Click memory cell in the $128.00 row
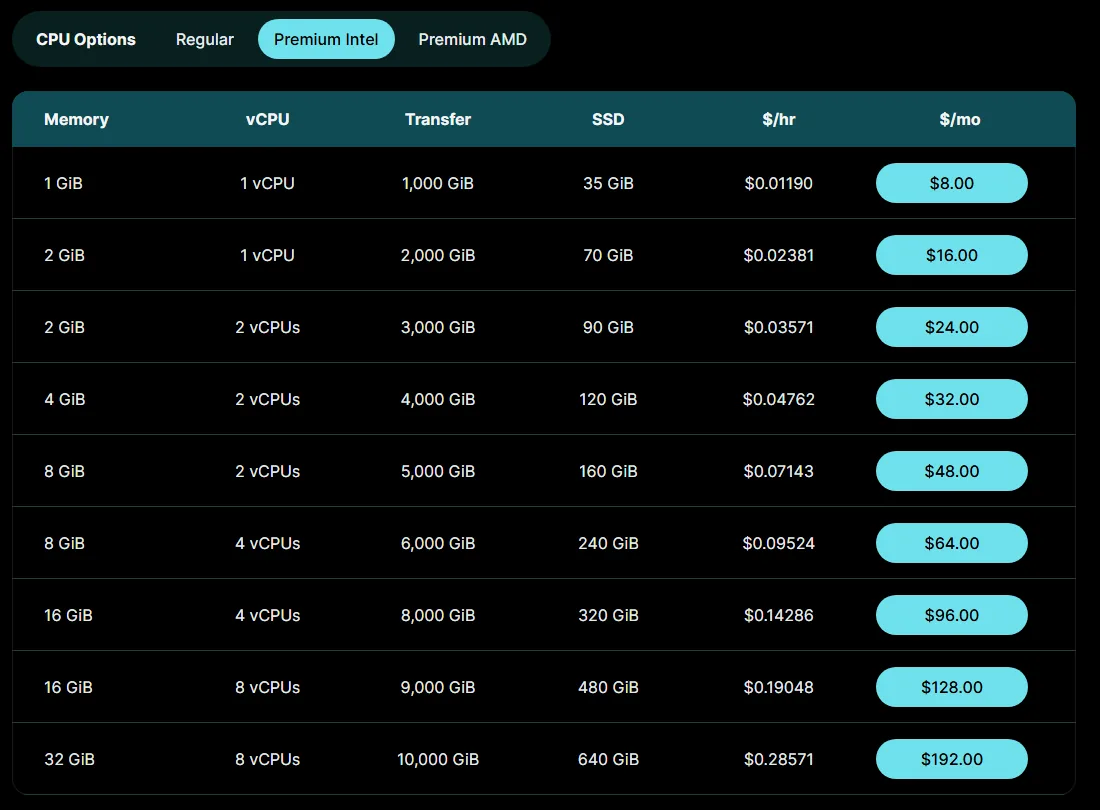This screenshot has width=1100, height=810. 68,687
